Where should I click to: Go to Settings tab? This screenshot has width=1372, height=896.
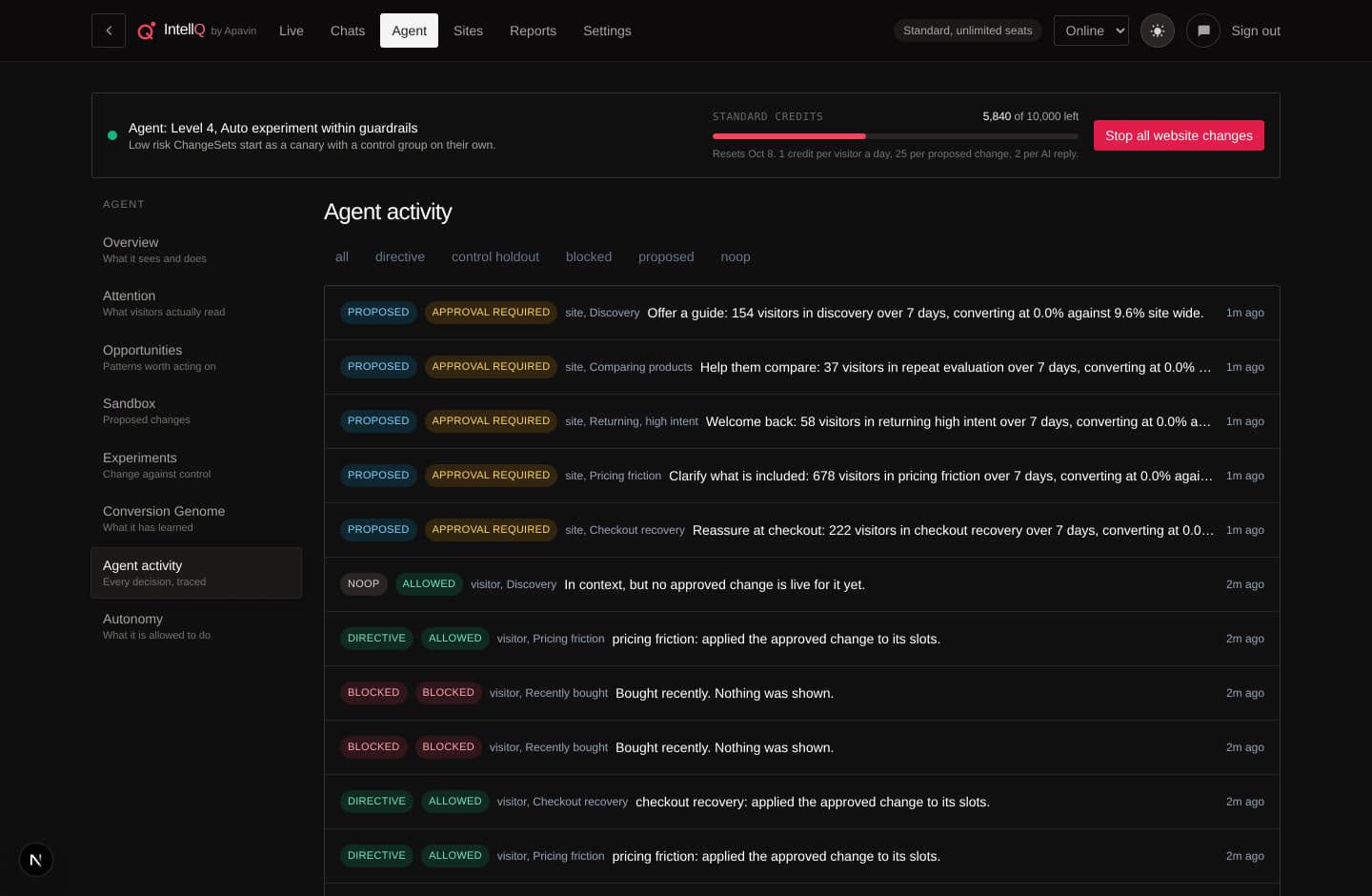pyautogui.click(x=607, y=31)
